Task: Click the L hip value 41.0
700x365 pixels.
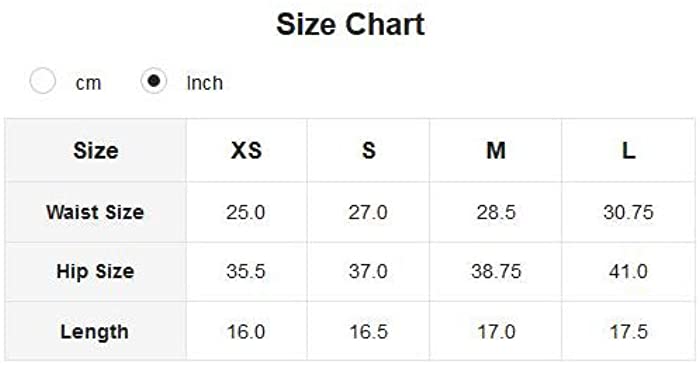Action: pos(628,271)
